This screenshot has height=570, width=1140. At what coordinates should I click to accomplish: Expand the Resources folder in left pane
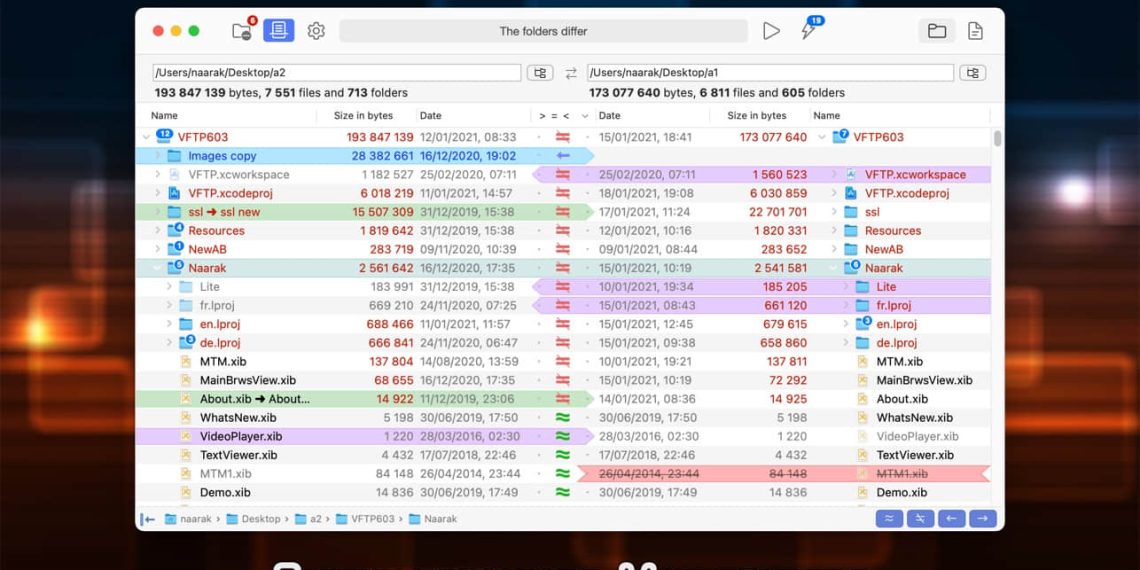(157, 231)
